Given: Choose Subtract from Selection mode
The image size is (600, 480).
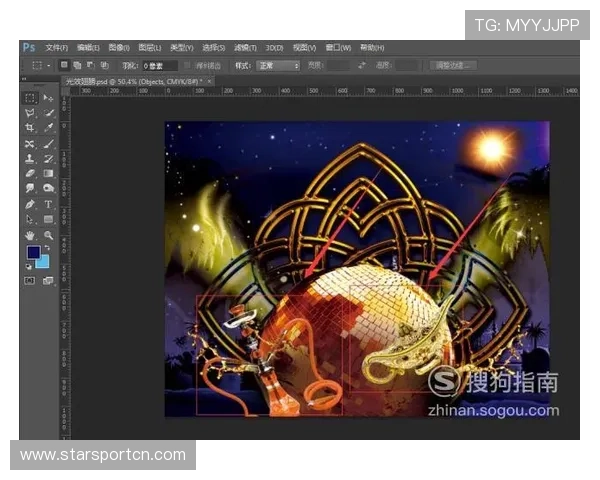Looking at the screenshot, I should coord(91,65).
